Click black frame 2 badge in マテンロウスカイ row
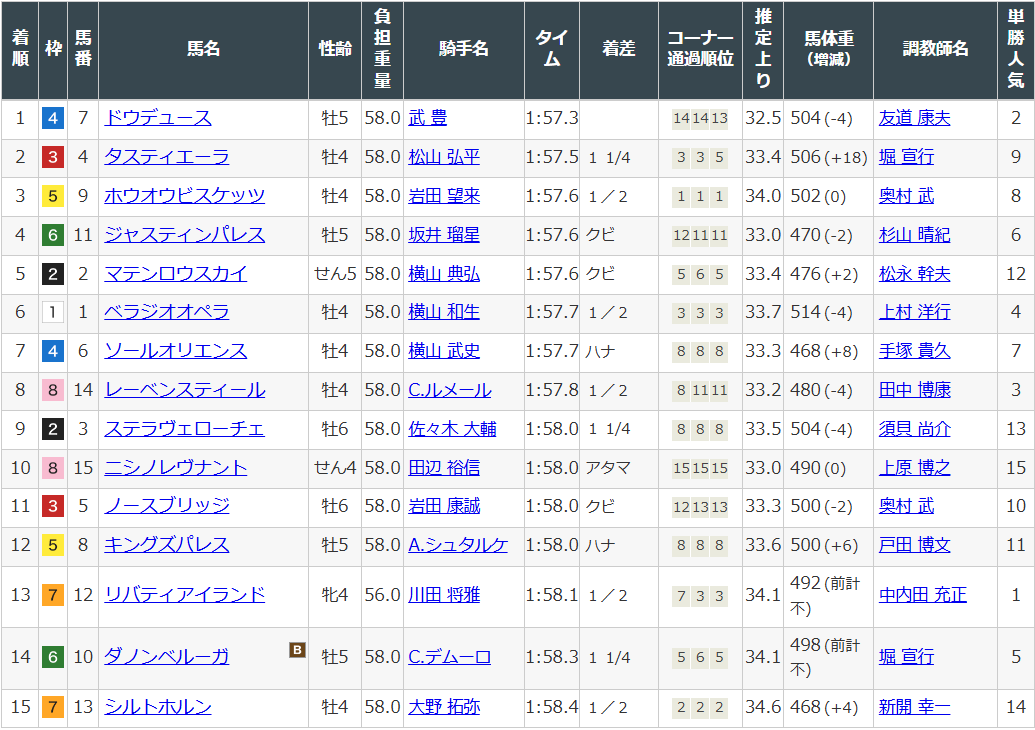1035x730 pixels. [53, 275]
